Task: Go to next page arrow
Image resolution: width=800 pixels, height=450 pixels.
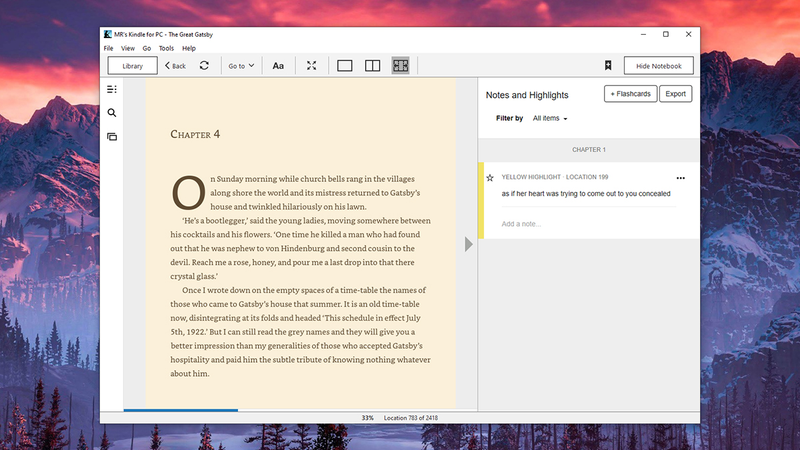Action: 468,244
